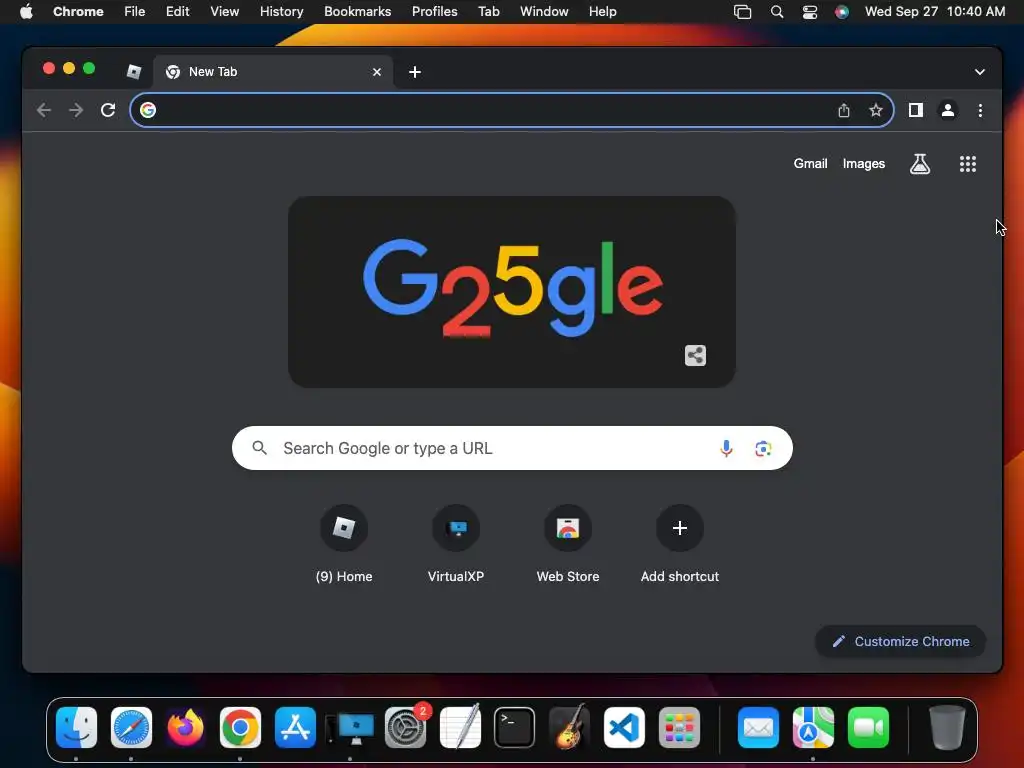Click Customize Chrome button

click(901, 641)
